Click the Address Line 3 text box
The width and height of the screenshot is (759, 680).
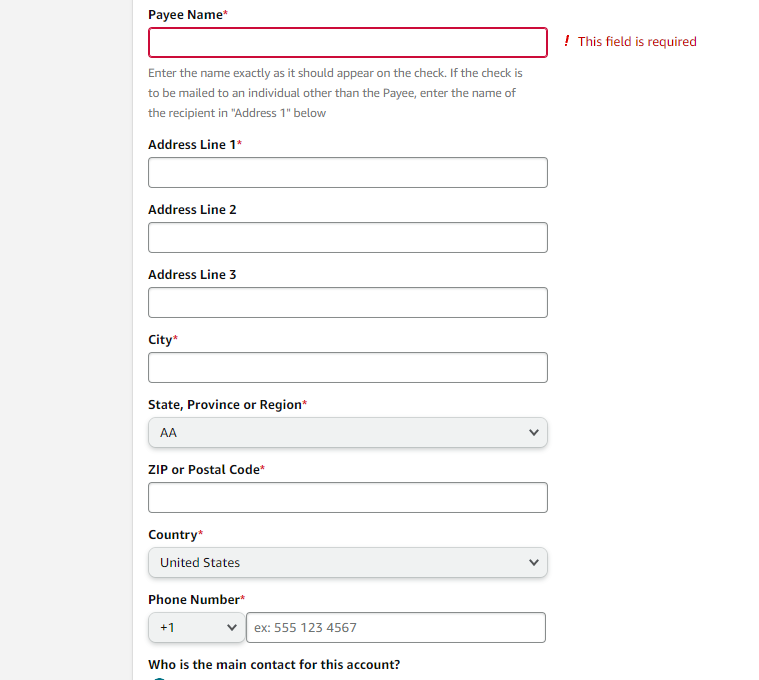coord(348,302)
